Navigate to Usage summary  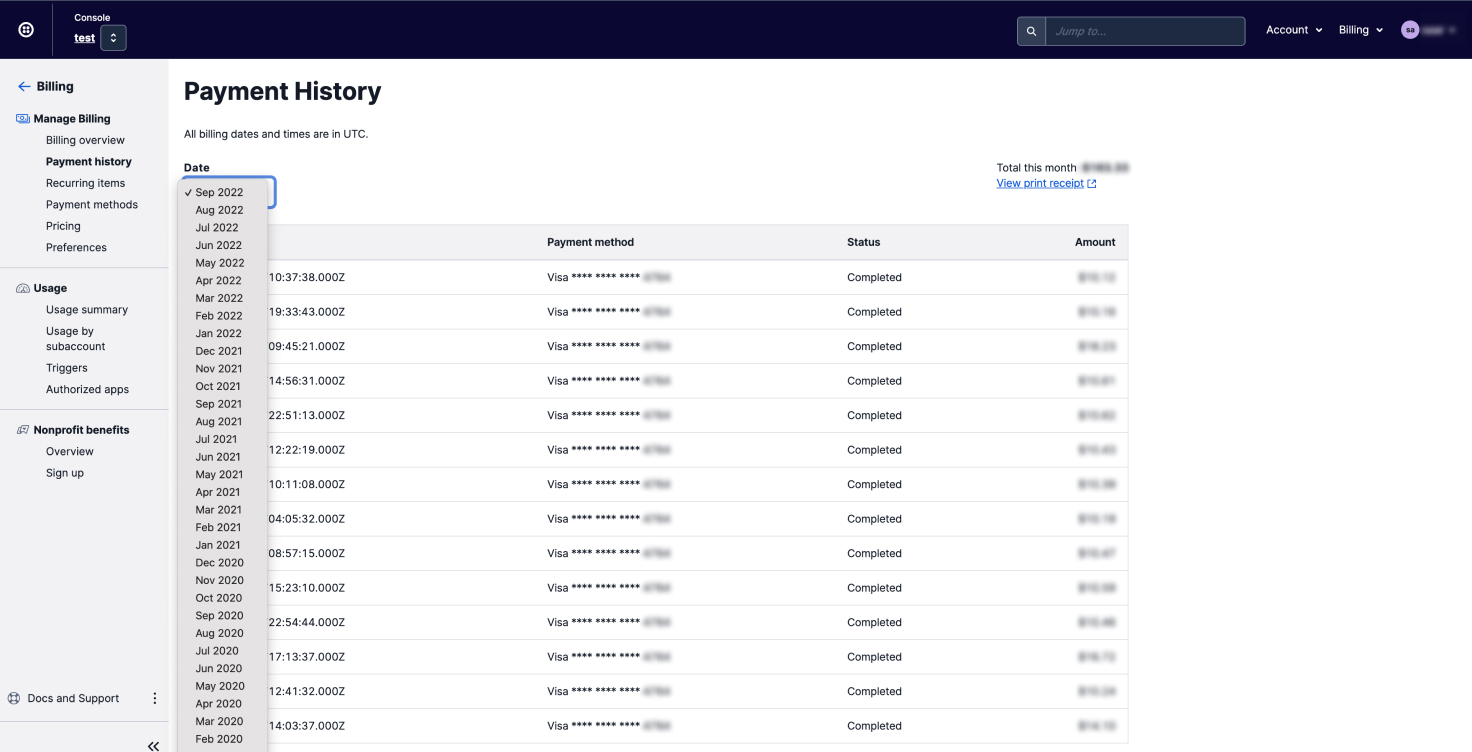(87, 310)
